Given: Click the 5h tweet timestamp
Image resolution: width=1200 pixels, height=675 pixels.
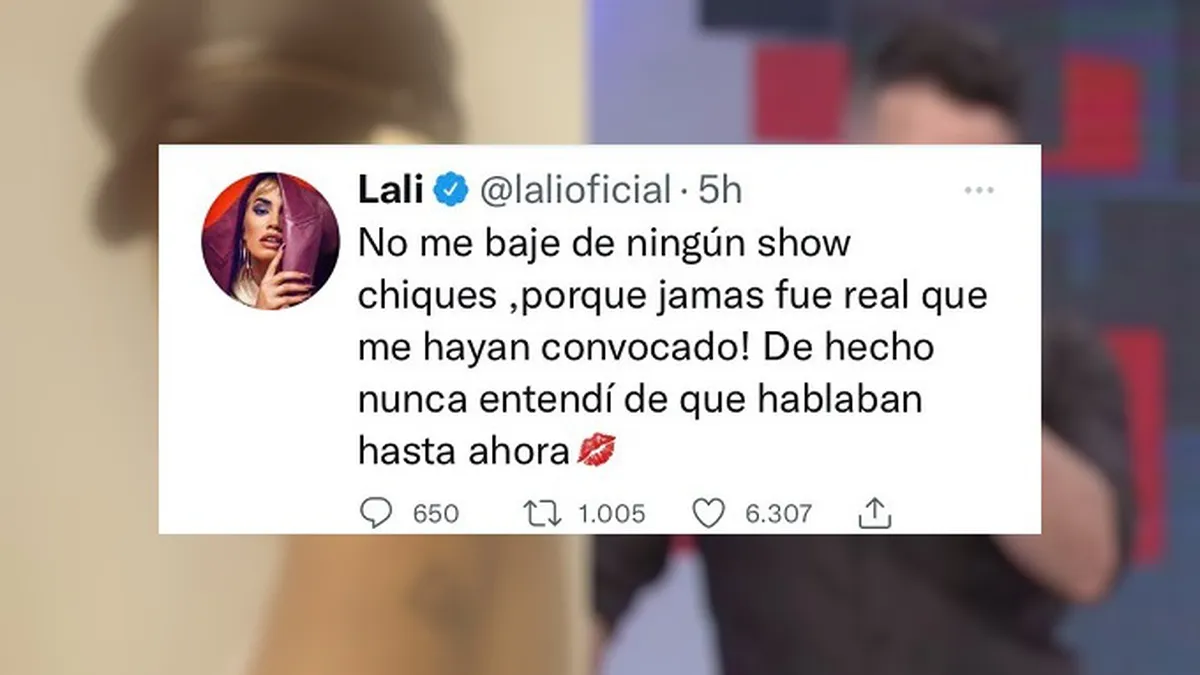Looking at the screenshot, I should pos(720,190).
